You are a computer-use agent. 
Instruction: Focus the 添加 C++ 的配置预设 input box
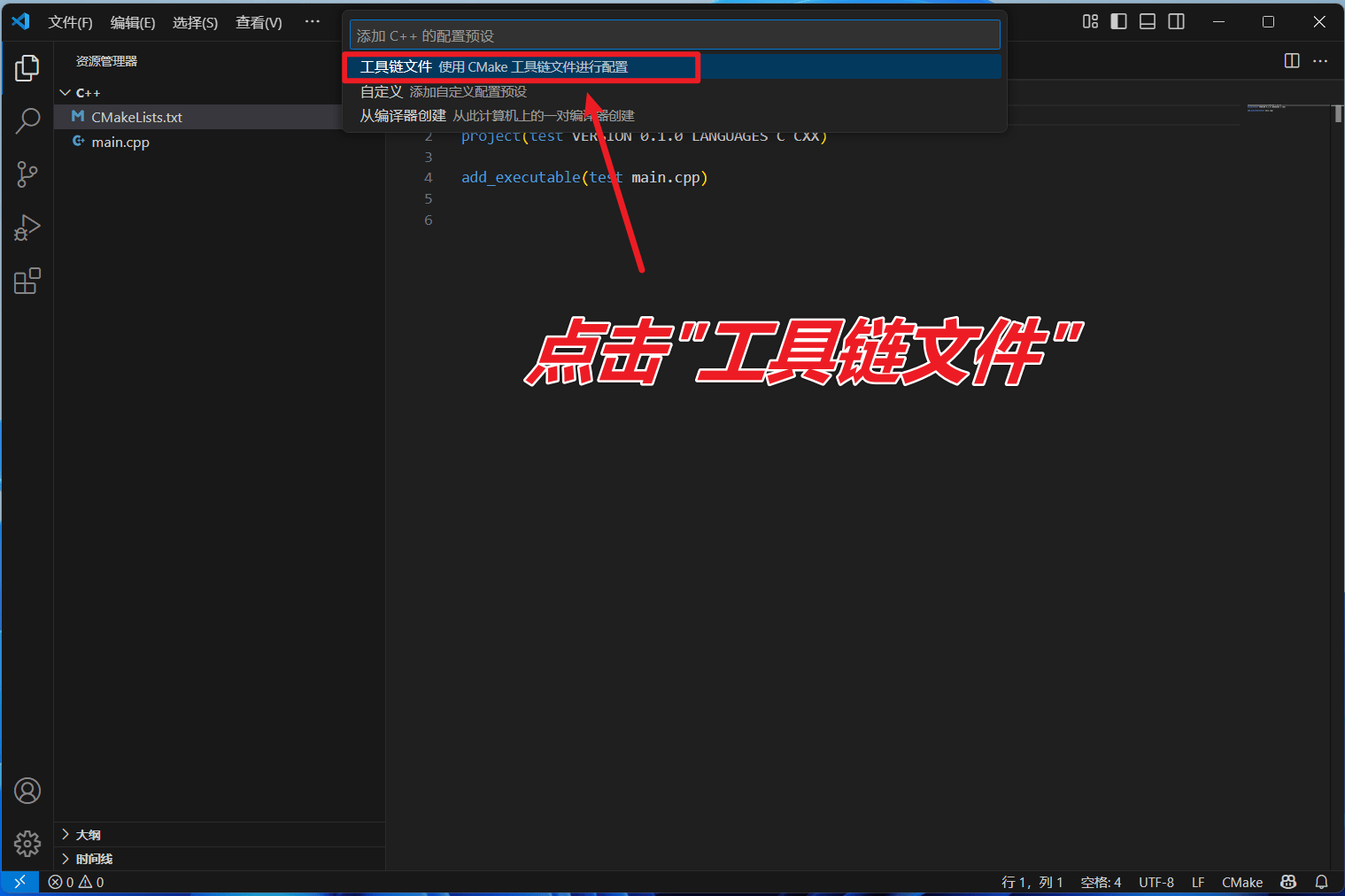(674, 35)
